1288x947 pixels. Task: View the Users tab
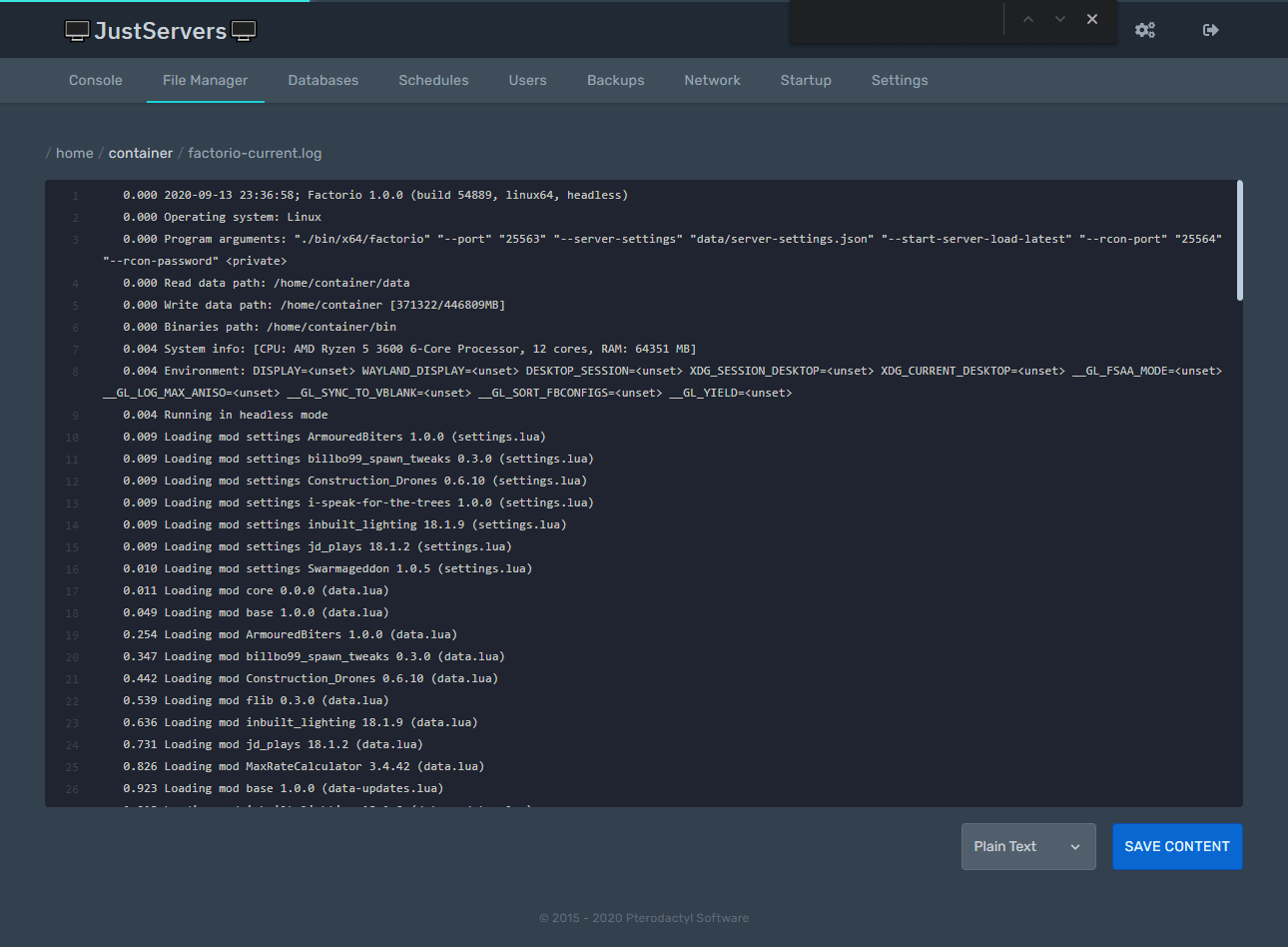click(x=527, y=80)
